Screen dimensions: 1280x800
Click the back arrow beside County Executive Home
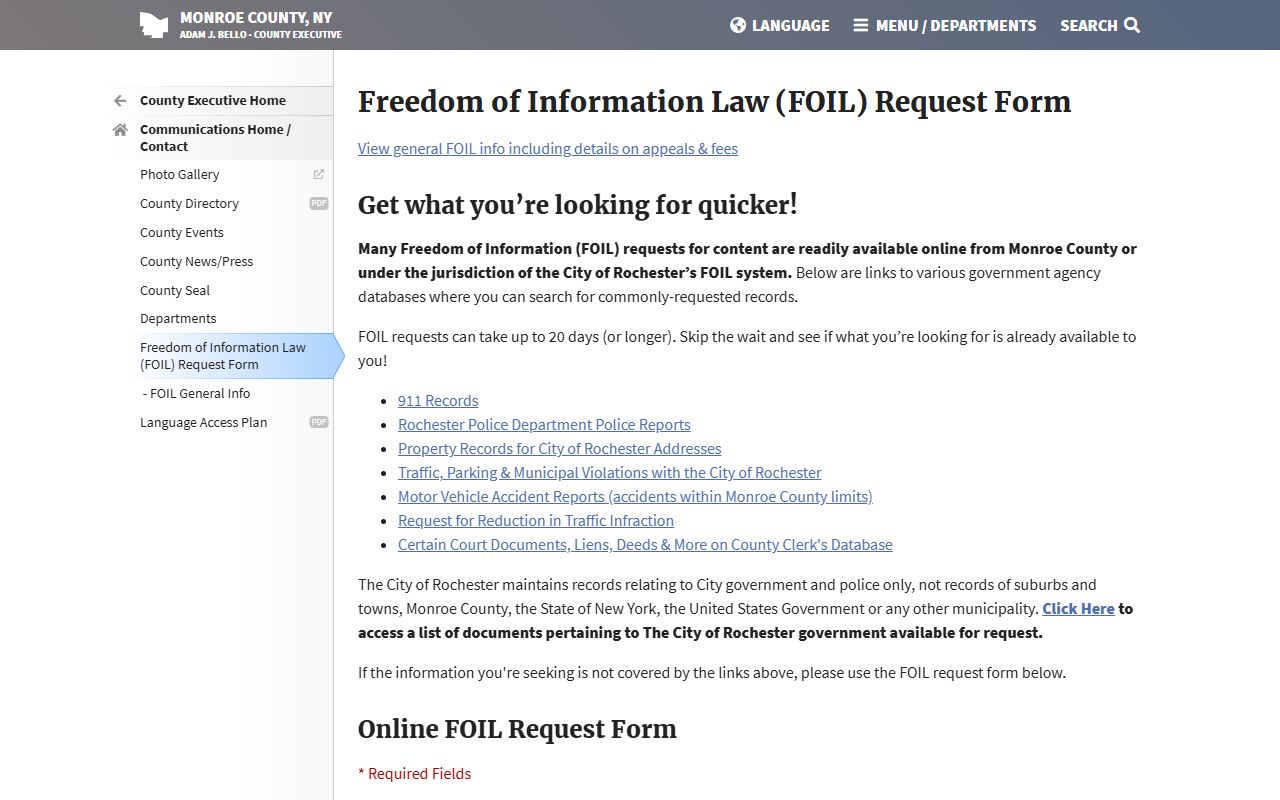tap(120, 101)
